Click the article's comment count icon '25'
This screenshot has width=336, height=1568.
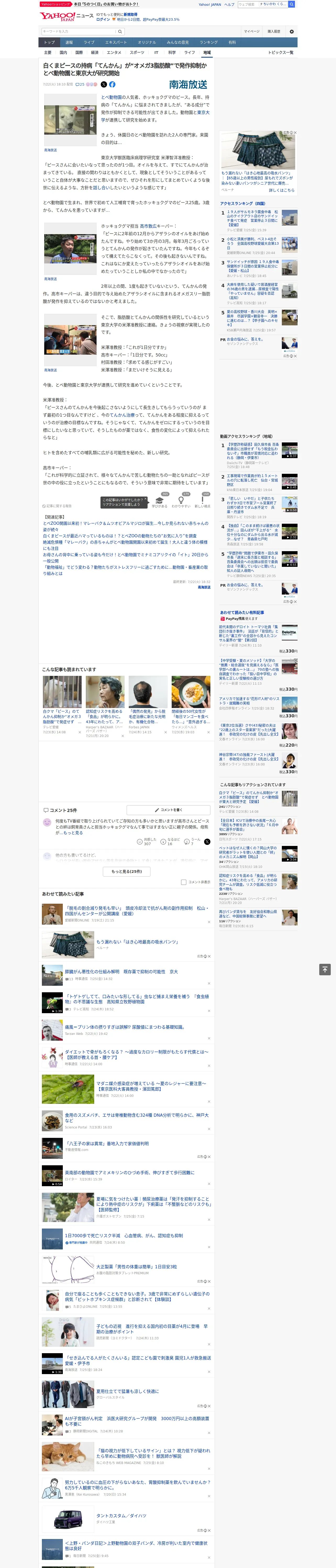tap(80, 85)
